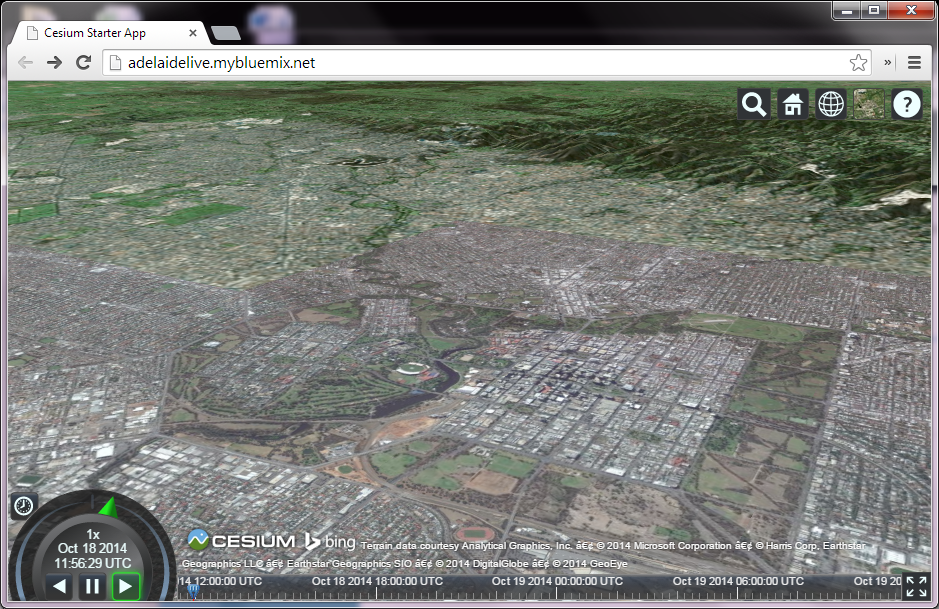The height and width of the screenshot is (609, 939).
Task: Click the Bing logo credit
Action: (x=330, y=542)
